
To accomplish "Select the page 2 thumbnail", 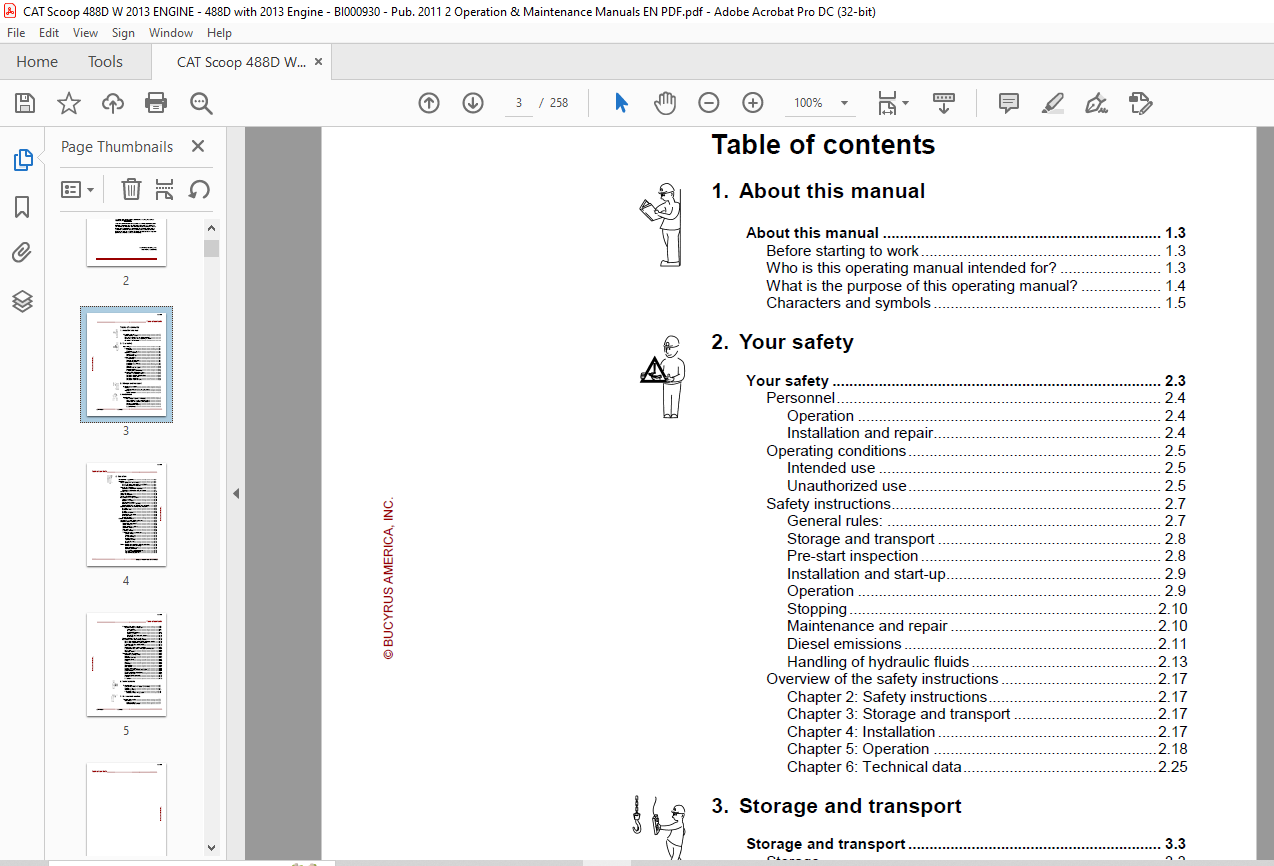I will (x=126, y=243).
